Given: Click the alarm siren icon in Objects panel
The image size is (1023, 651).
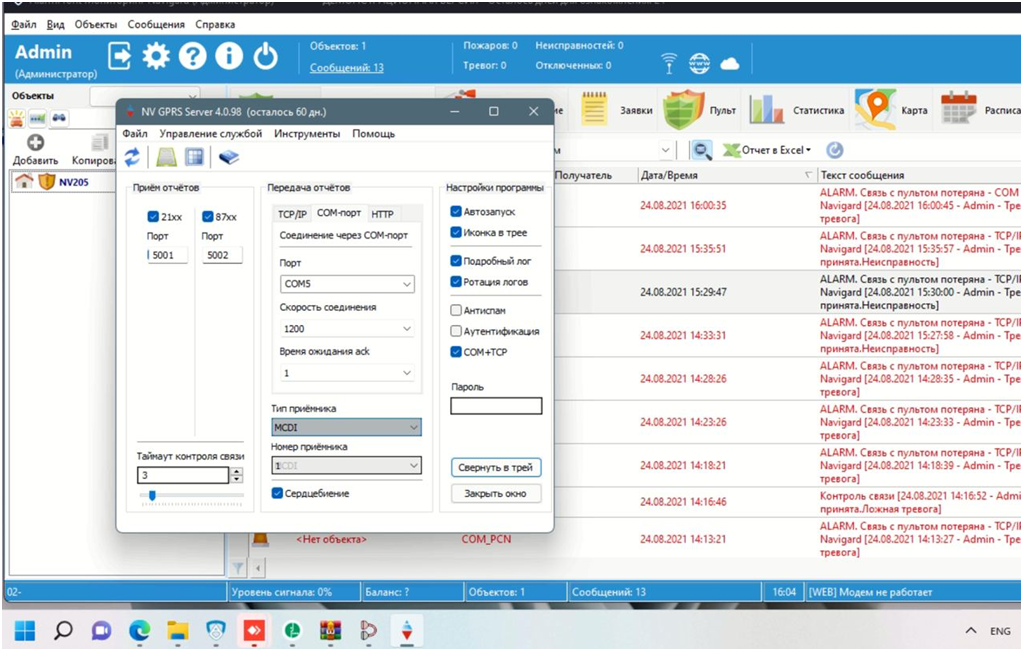Looking at the screenshot, I should 16,119.
